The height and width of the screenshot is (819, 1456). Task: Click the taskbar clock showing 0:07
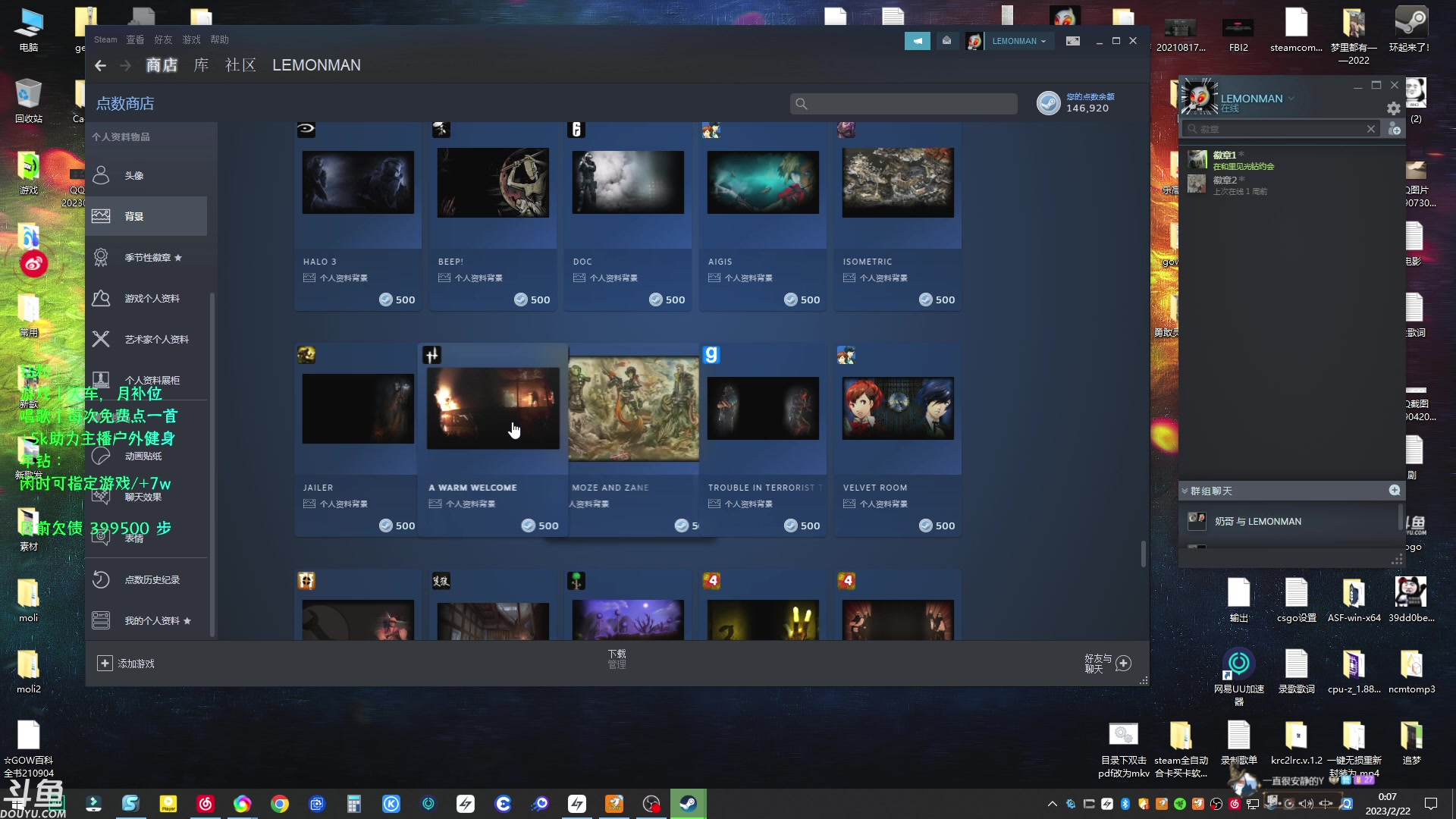1388,804
